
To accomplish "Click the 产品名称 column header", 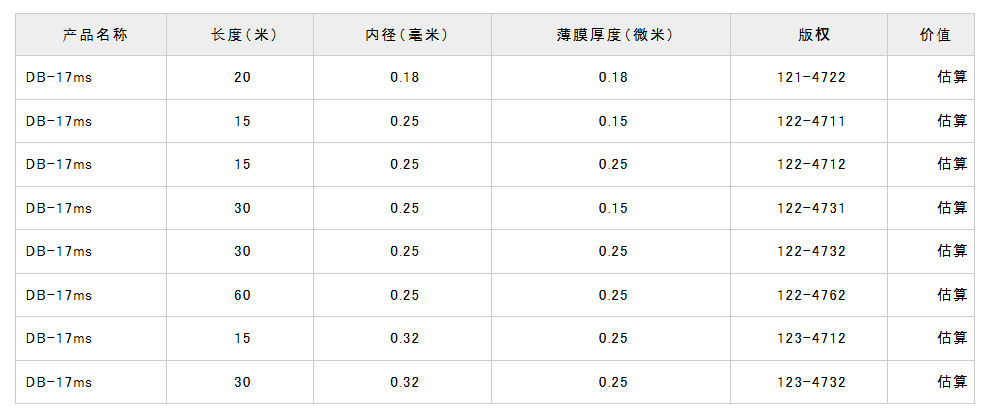I will click(95, 35).
